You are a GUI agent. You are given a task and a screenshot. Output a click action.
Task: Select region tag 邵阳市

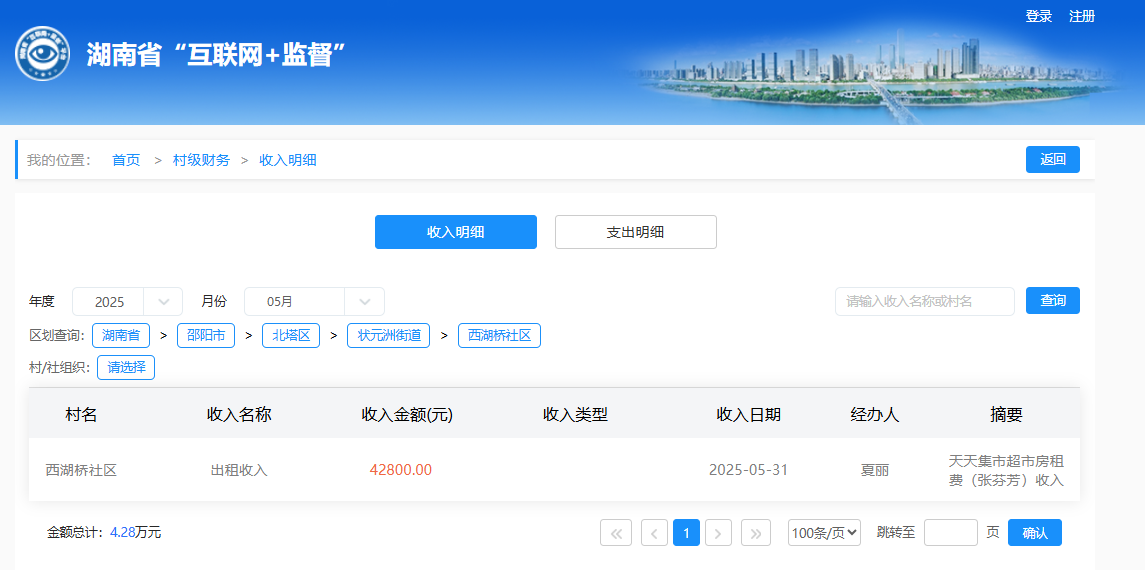point(206,336)
